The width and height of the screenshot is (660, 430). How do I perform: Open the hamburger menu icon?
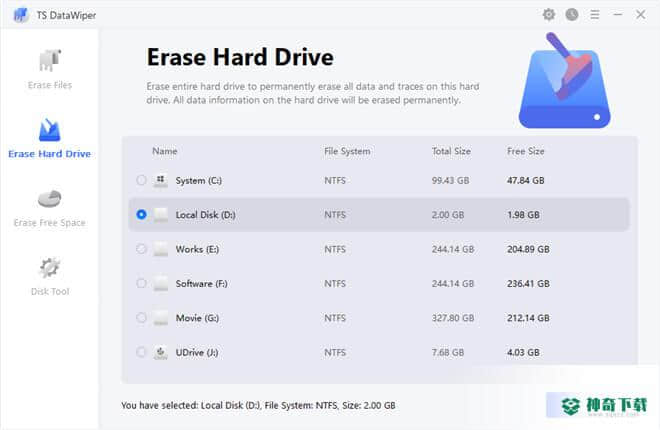tap(595, 15)
